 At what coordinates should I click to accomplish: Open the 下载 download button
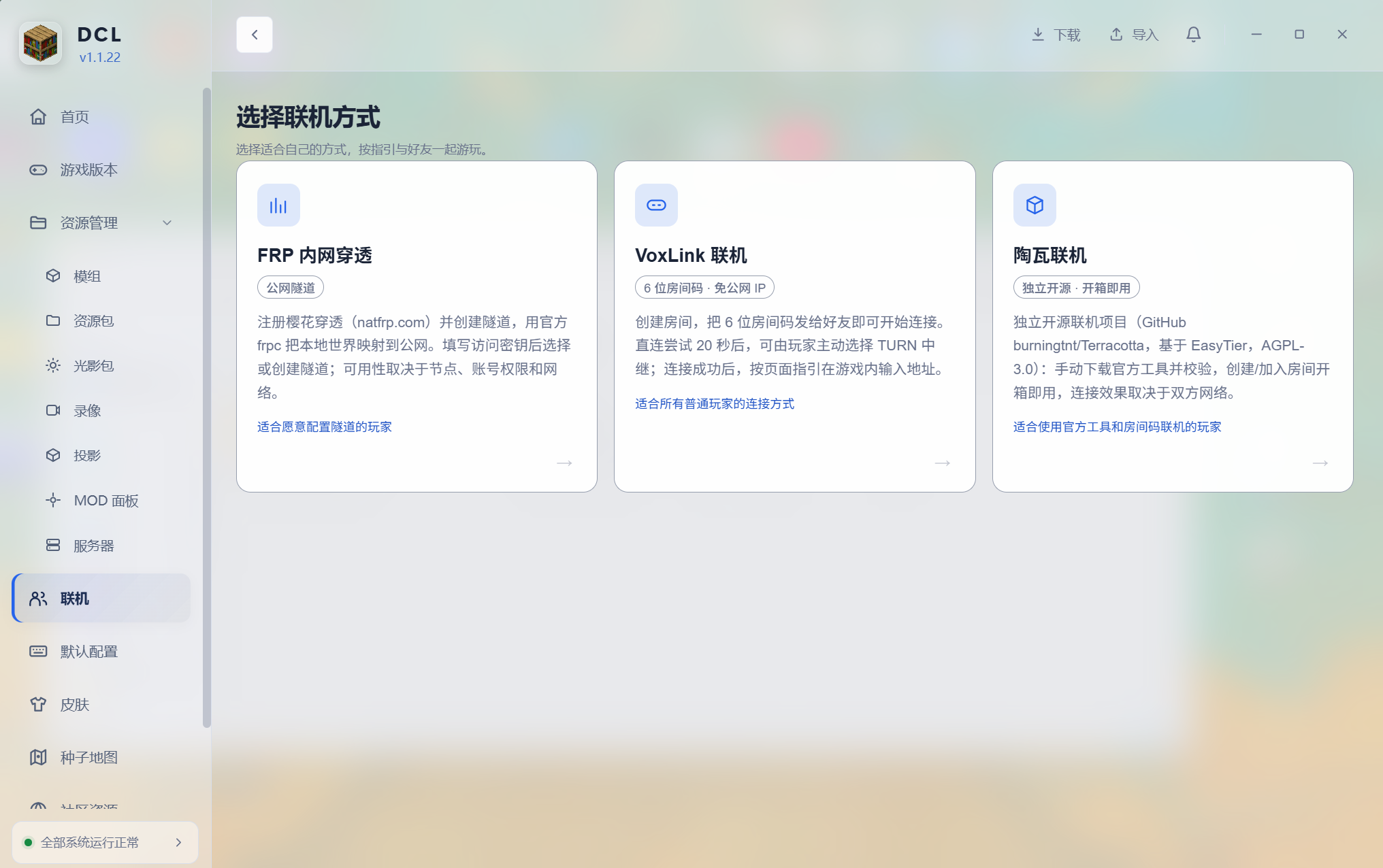pos(1056,35)
